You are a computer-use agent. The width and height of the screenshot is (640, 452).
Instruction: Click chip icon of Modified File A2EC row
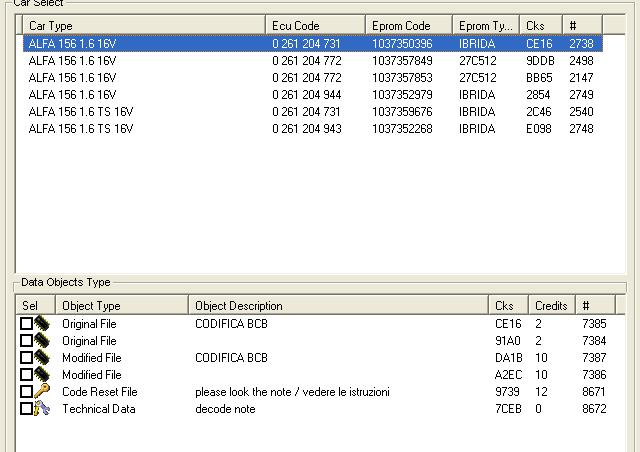tap(41, 375)
